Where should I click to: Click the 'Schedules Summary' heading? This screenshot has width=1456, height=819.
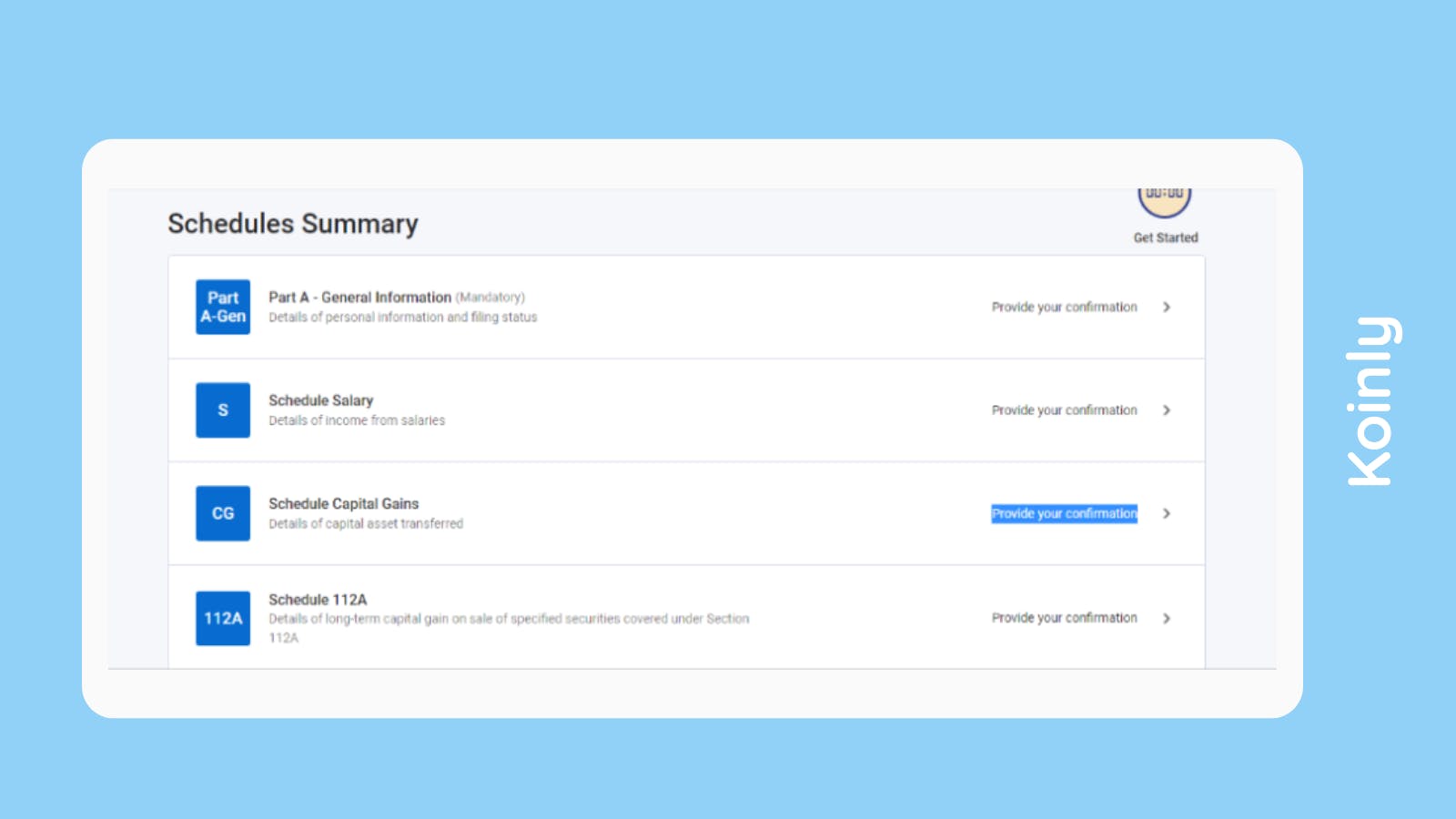292,224
